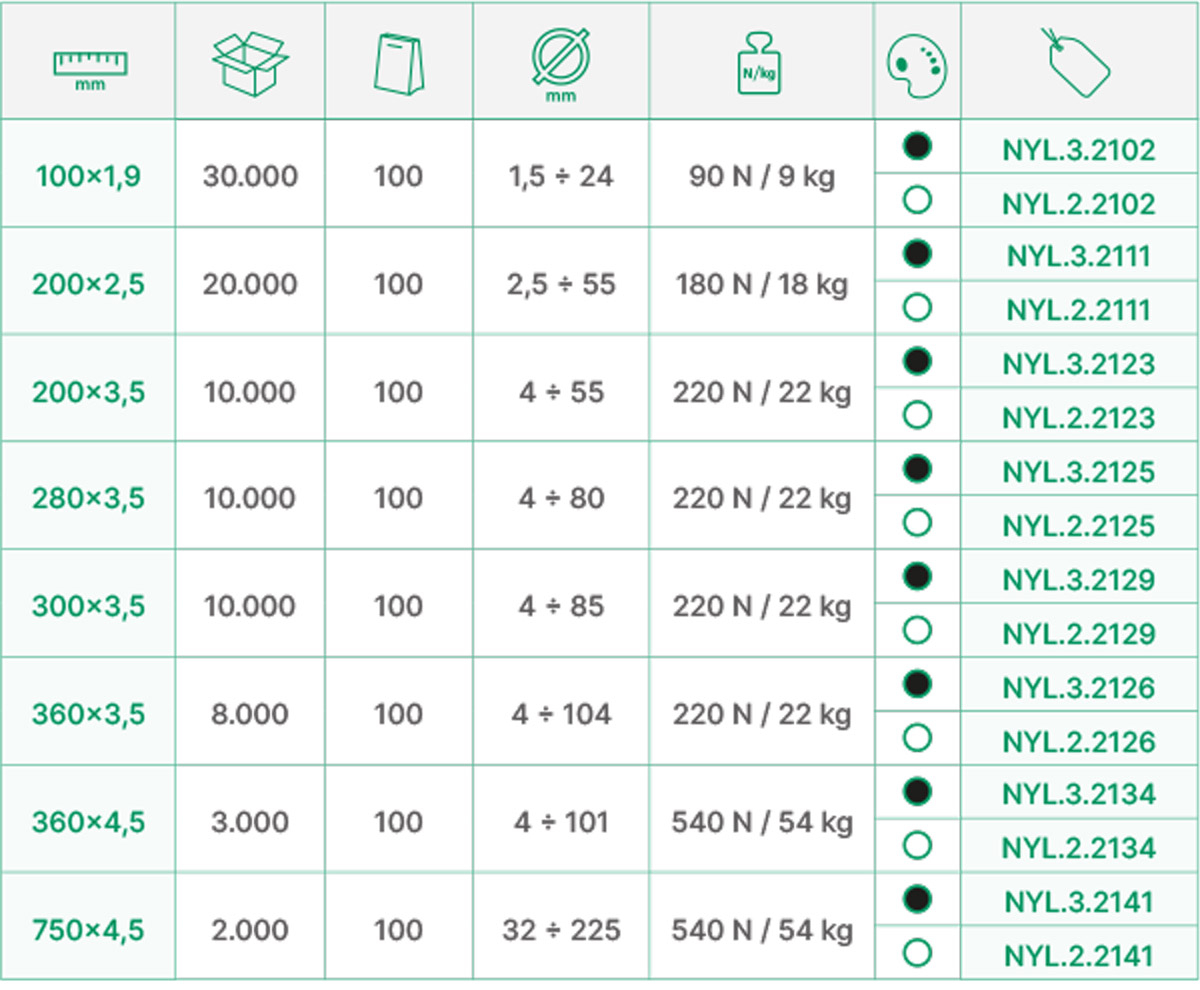Select white color circle for NYL.2.2126

(x=917, y=738)
